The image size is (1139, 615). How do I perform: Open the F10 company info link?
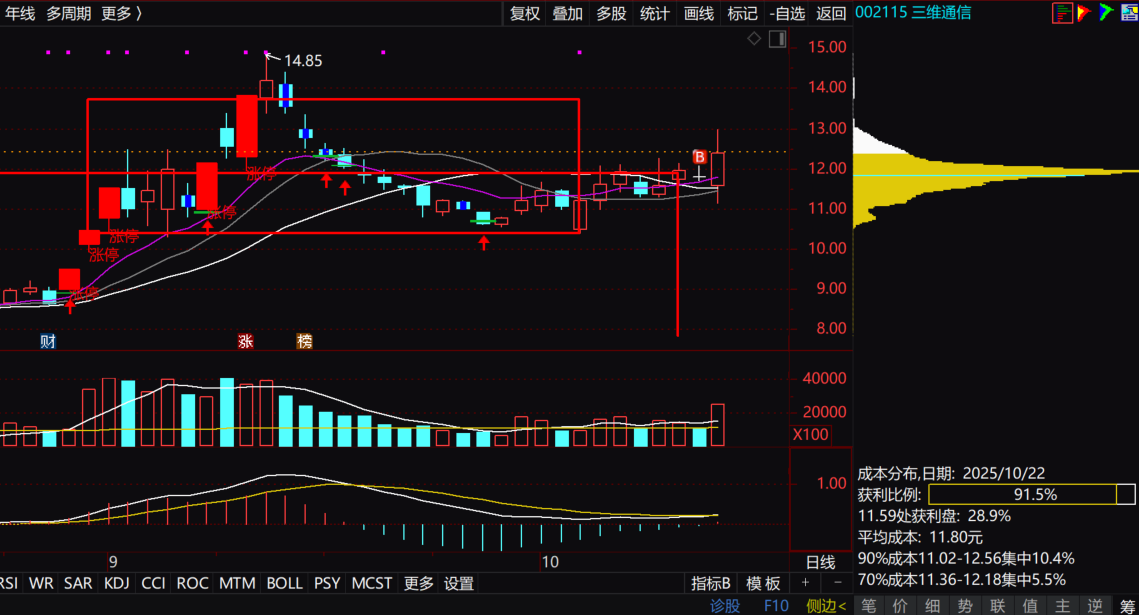click(x=776, y=606)
